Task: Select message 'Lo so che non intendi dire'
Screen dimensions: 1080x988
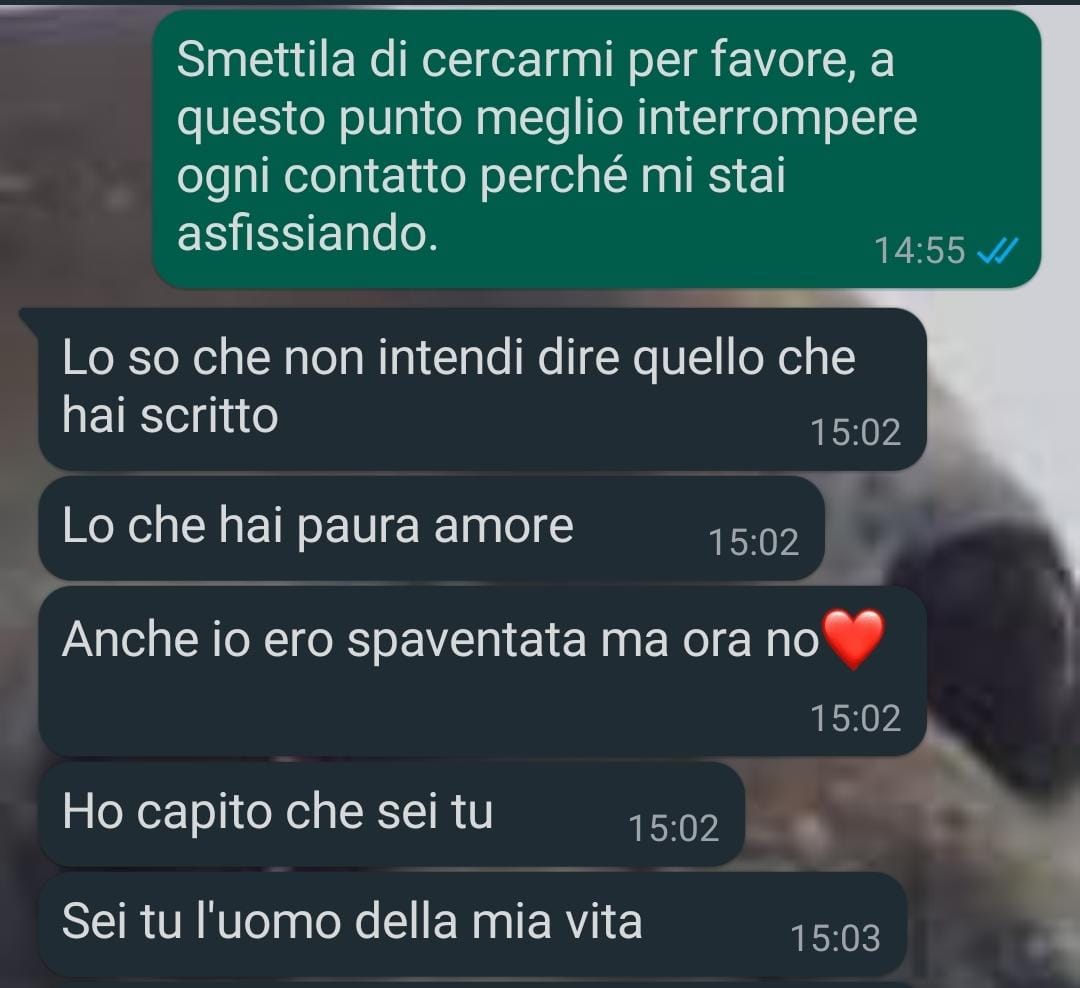Action: tap(482, 389)
